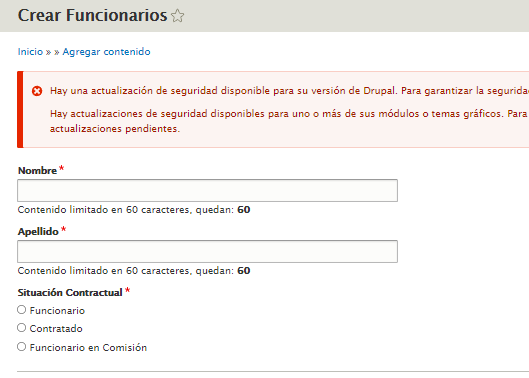Viewport: 529px width, 378px height.
Task: Click the Nombre field label
Action: [37, 170]
